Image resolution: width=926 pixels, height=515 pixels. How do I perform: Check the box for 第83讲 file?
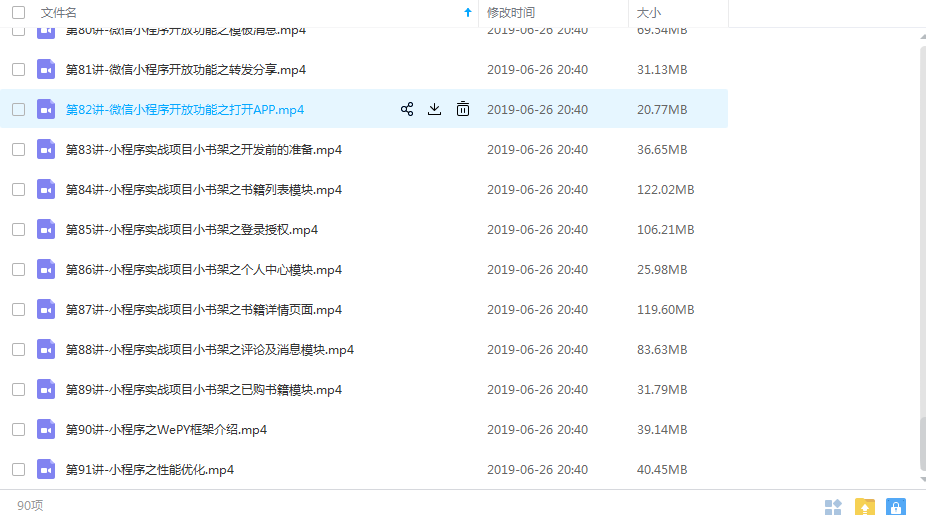(18, 149)
